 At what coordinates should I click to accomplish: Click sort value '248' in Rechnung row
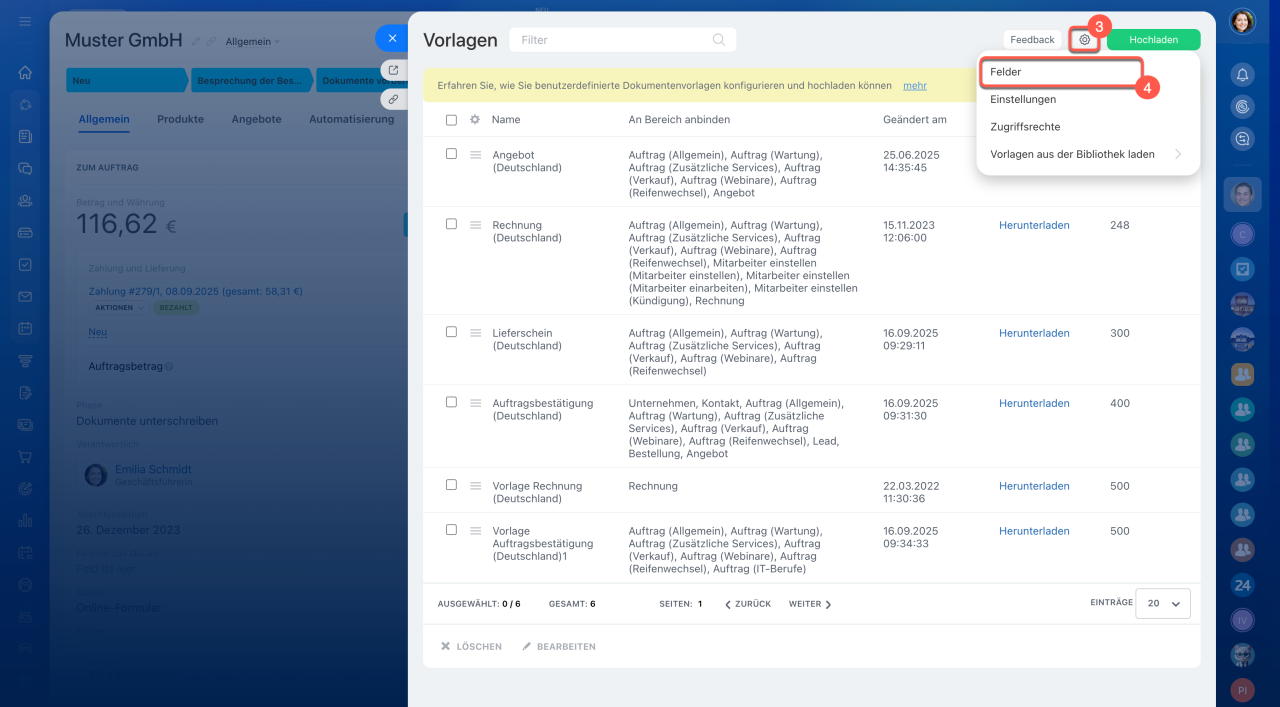(x=1119, y=225)
